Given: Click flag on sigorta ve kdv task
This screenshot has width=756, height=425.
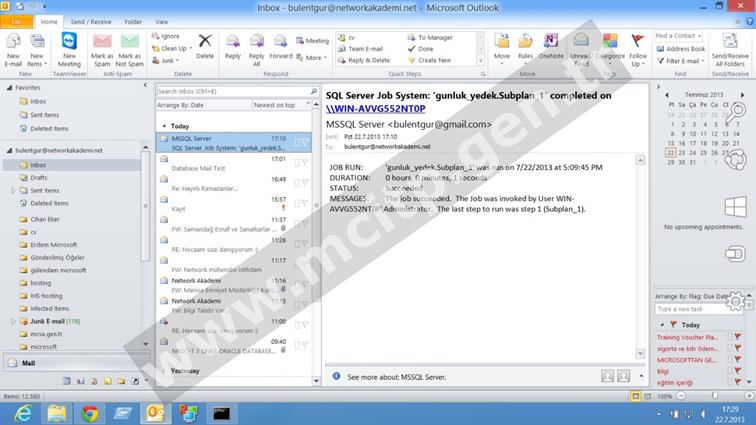Looking at the screenshot, I should point(738,348).
